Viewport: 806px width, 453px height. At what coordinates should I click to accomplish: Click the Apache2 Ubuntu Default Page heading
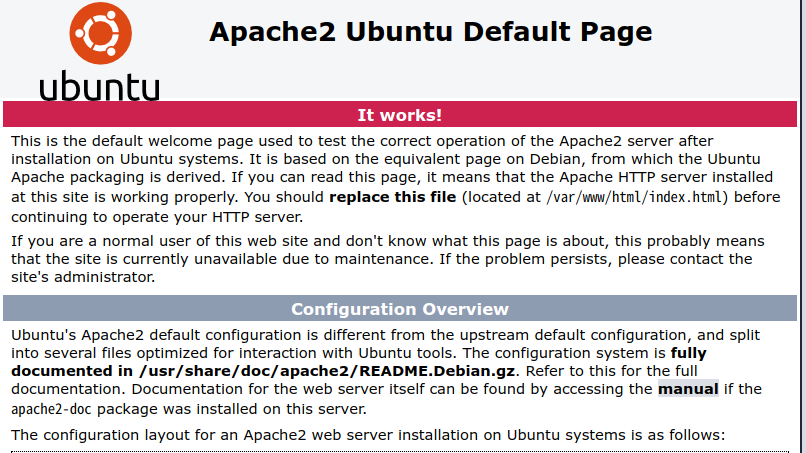tap(431, 32)
